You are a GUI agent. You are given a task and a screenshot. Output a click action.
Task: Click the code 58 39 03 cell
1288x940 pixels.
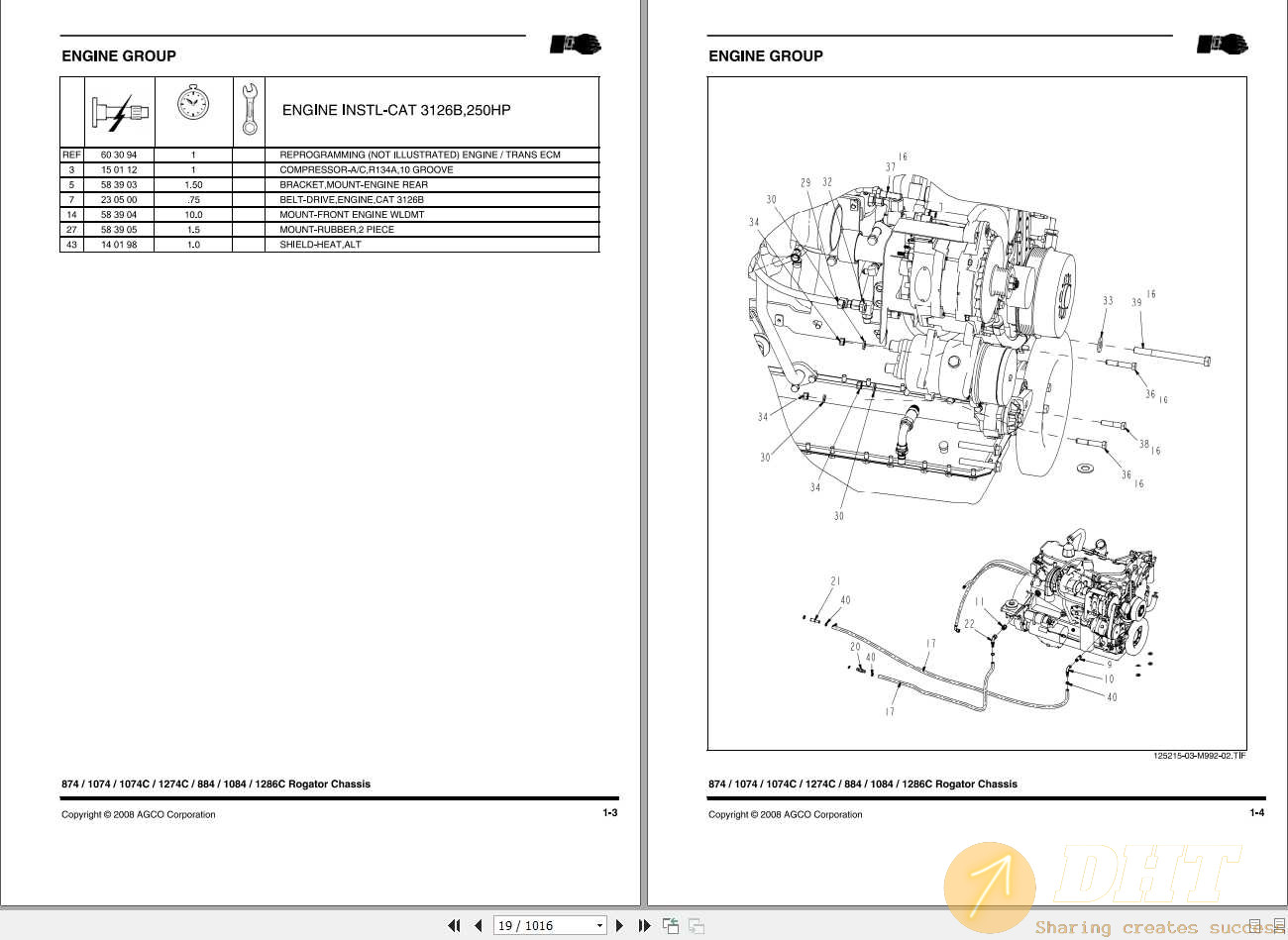pos(119,184)
